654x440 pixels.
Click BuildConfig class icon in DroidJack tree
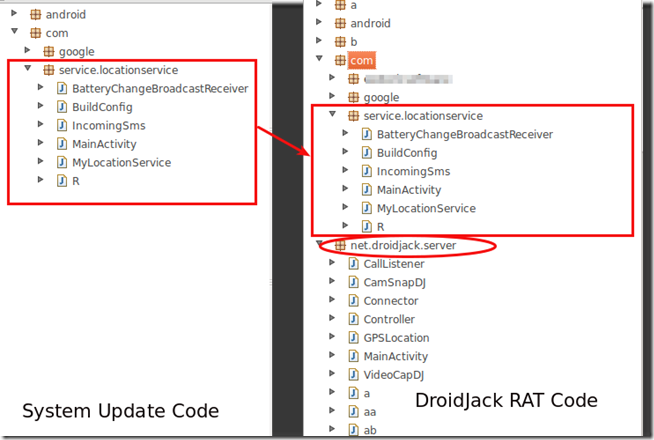(367, 153)
